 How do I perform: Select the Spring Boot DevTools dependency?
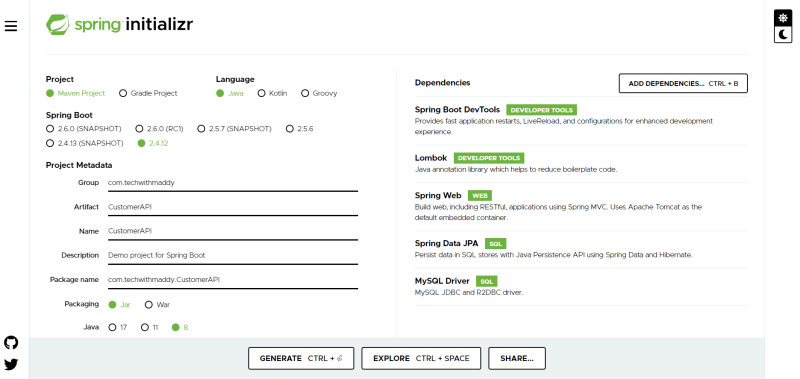tap(581, 120)
